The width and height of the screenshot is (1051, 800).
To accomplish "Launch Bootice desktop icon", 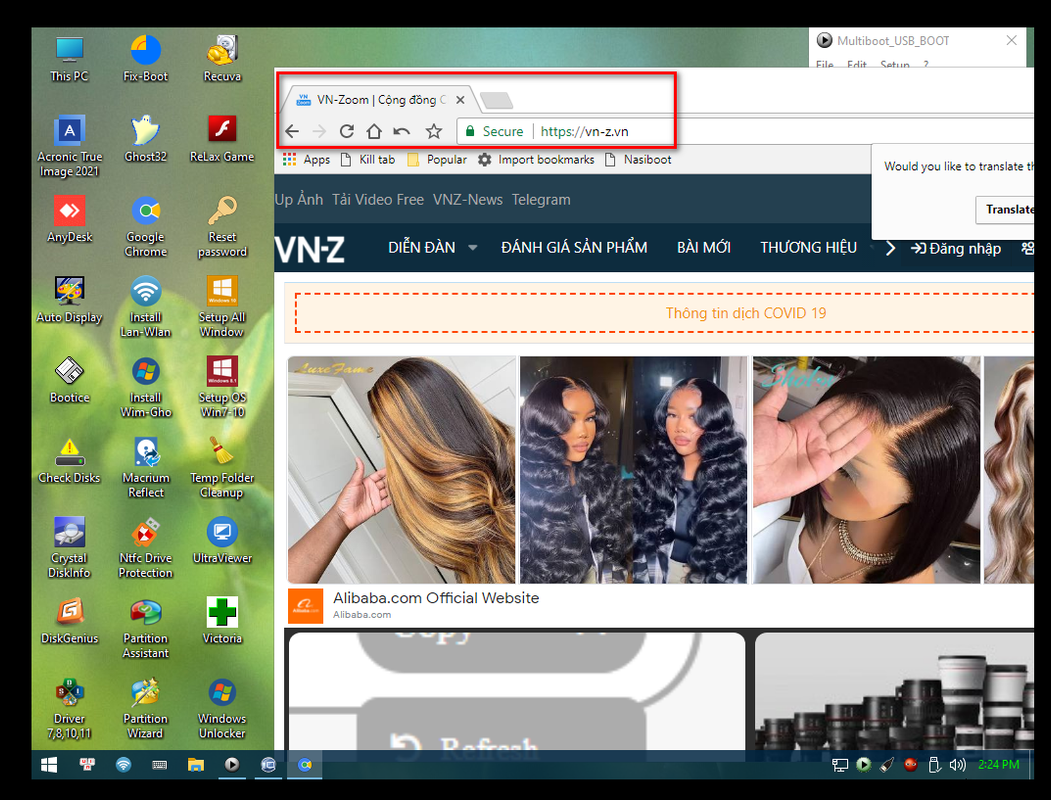I will click(x=70, y=381).
